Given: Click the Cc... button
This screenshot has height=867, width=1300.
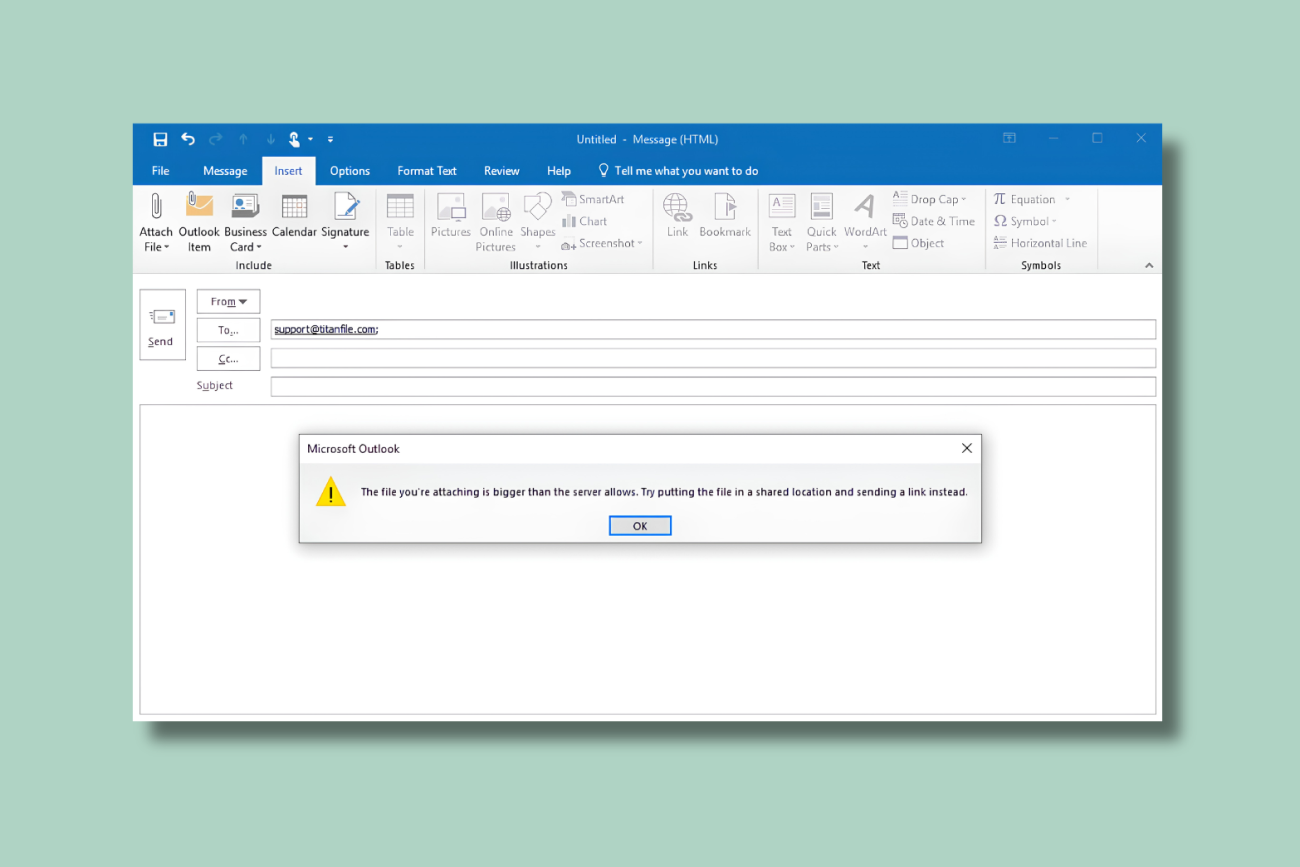Looking at the screenshot, I should [x=228, y=358].
